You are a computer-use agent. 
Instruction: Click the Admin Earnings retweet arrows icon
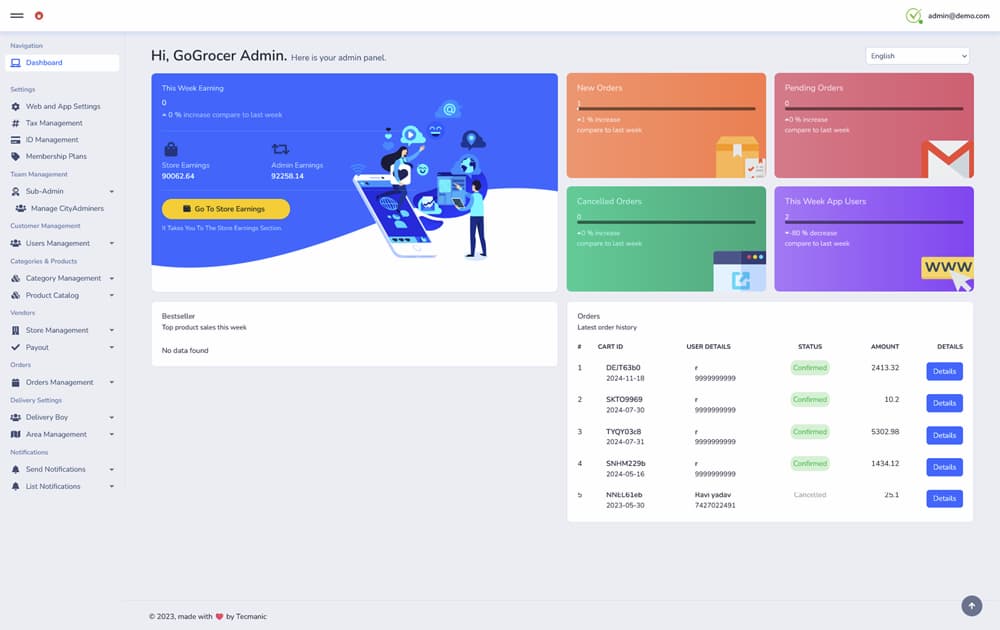[x=281, y=149]
